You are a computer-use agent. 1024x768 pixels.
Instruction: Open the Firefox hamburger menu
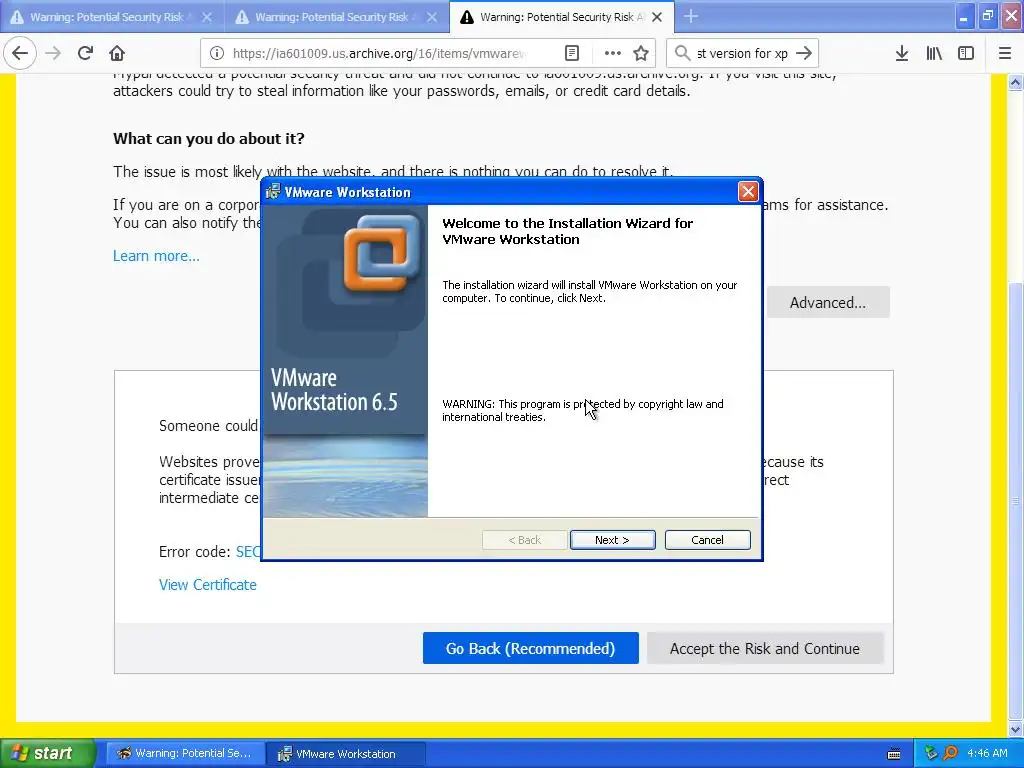pos(1005,53)
